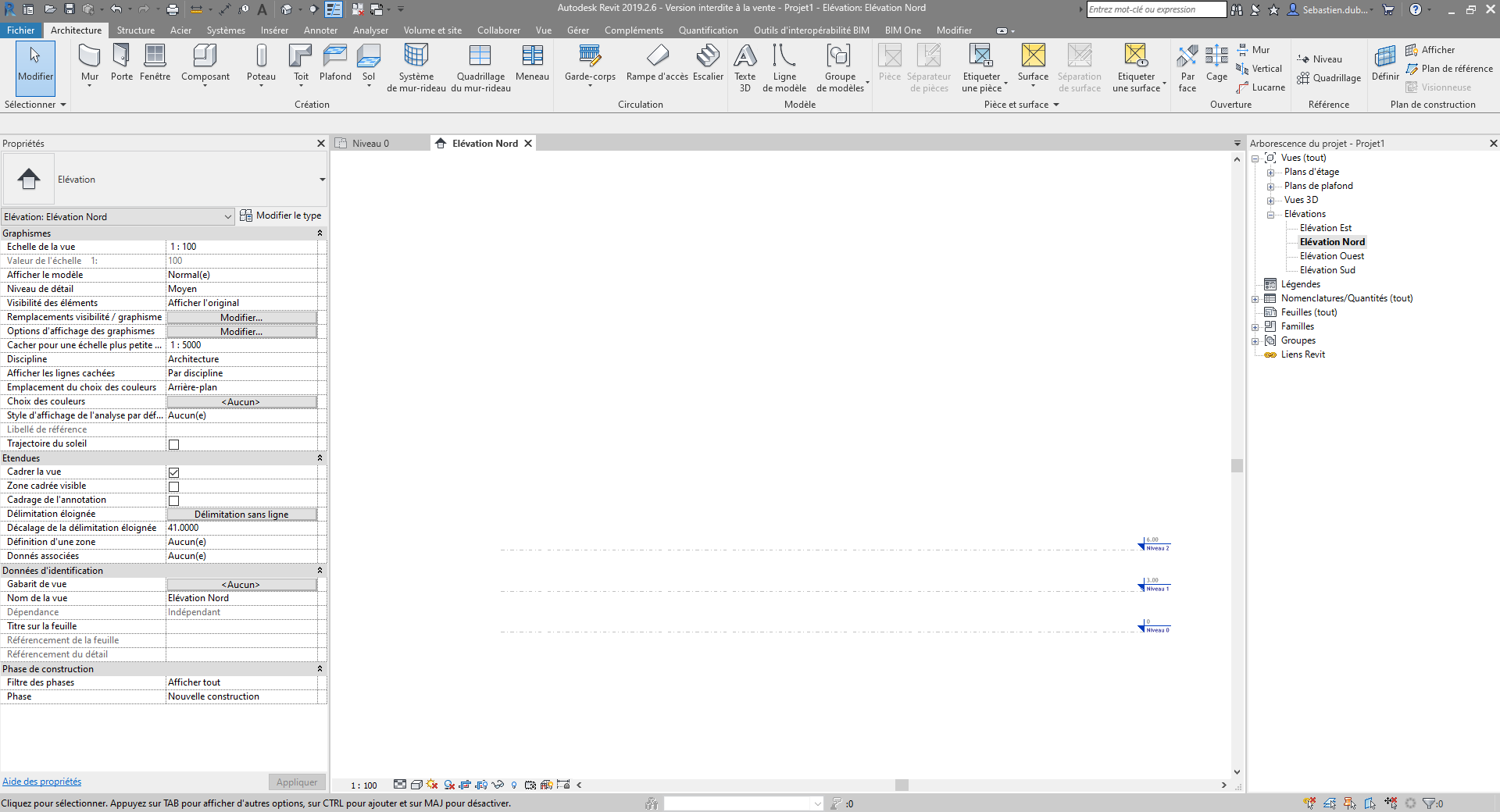1500x812 pixels.
Task: Click the Texte 3D tool
Action: coord(745,66)
